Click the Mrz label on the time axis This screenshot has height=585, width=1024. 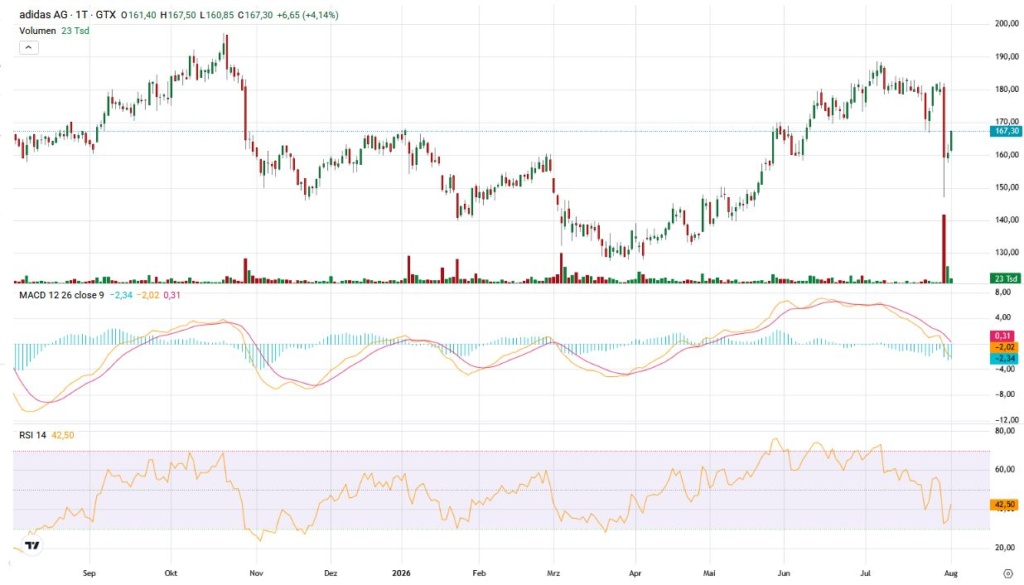point(553,573)
